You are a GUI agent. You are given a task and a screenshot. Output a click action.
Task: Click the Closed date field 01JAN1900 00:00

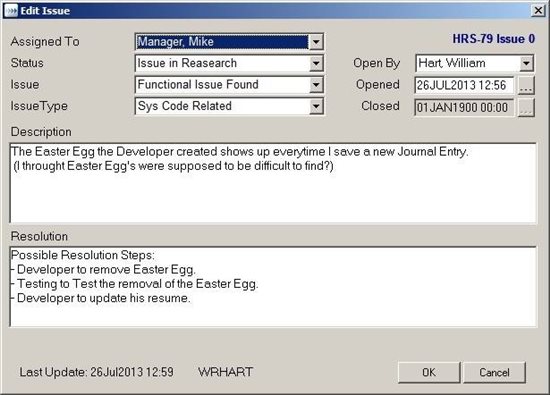point(464,107)
